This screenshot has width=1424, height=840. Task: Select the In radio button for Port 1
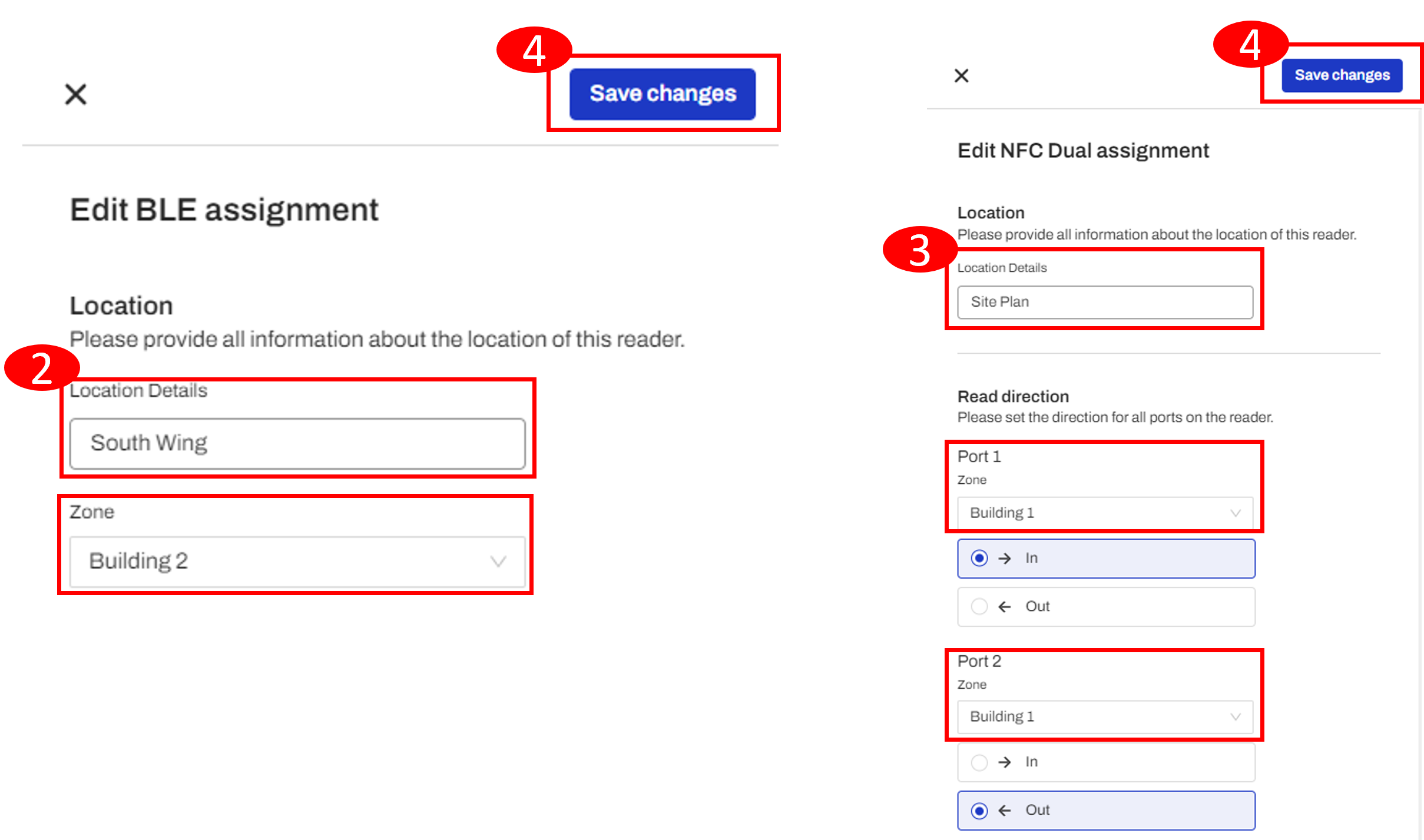point(979,558)
